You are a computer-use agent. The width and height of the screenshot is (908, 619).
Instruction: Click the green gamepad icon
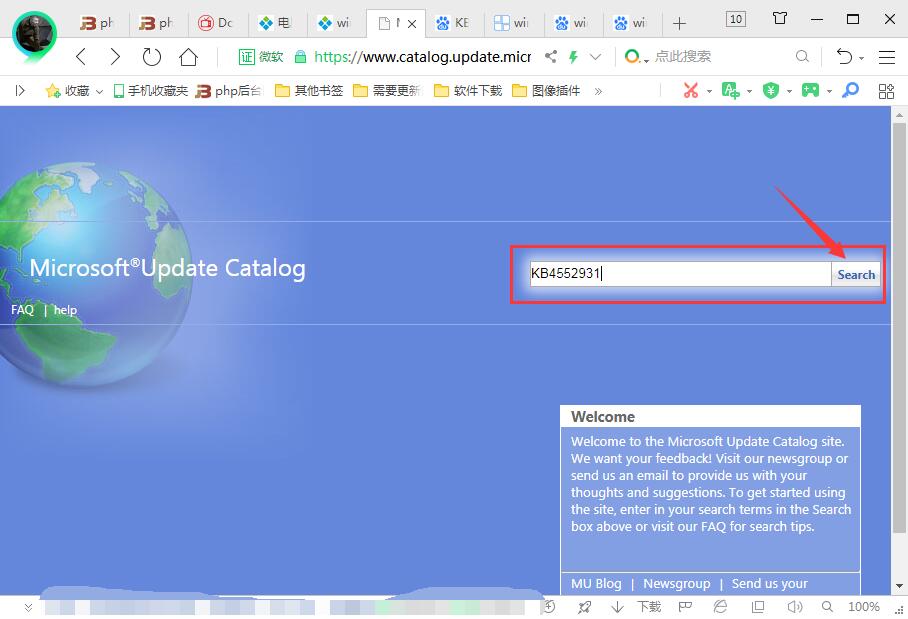[x=810, y=90]
